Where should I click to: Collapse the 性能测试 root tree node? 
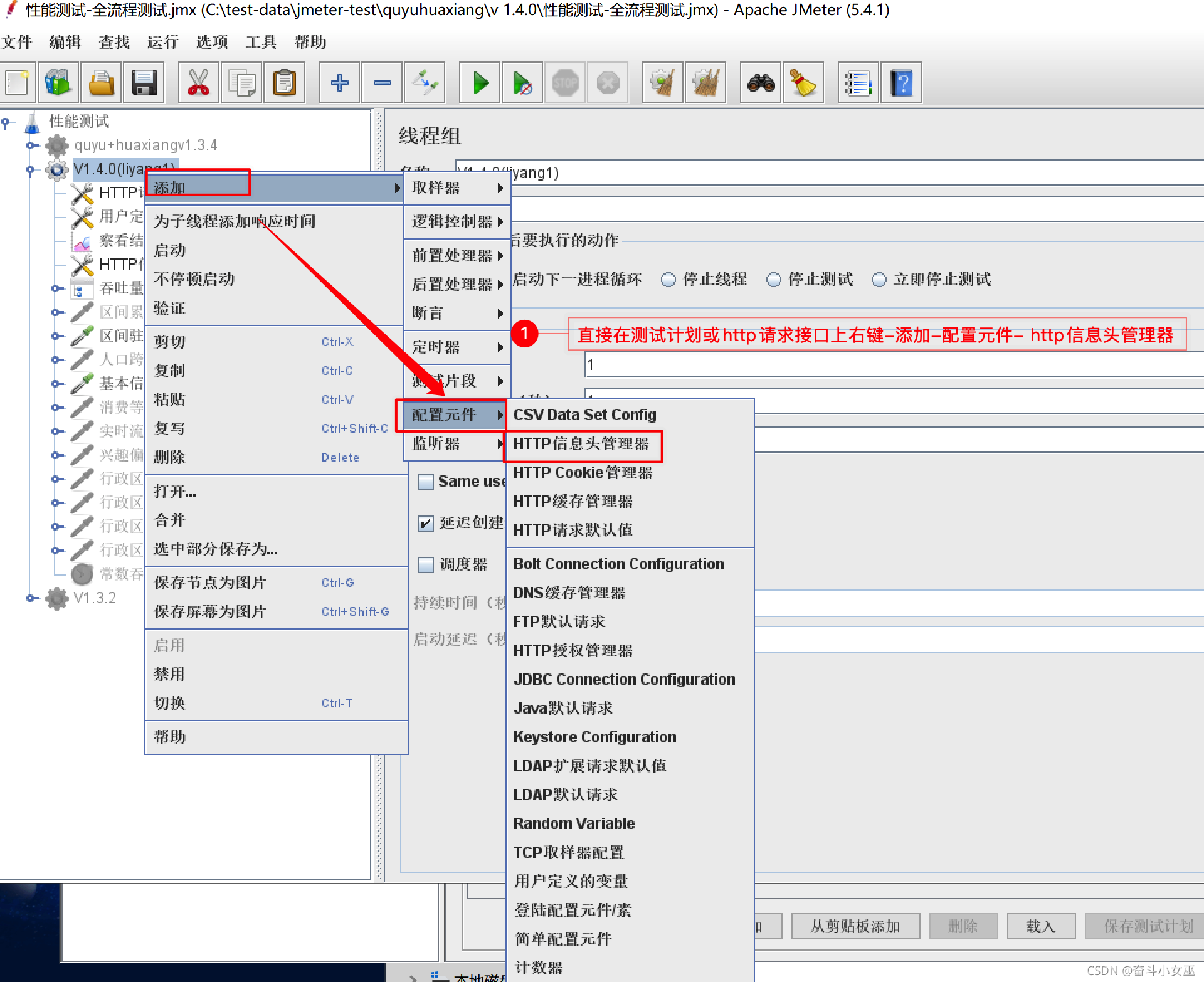click(x=6, y=123)
